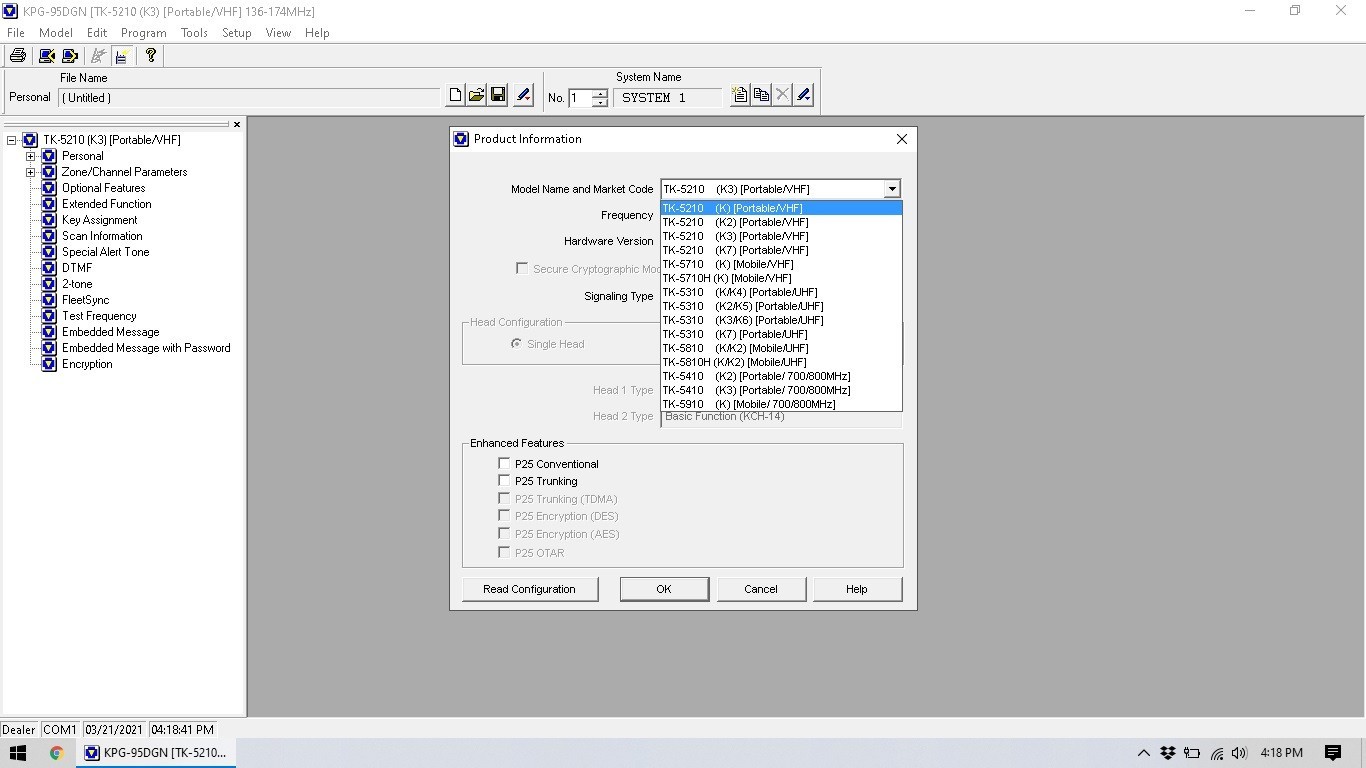Image resolution: width=1366 pixels, height=768 pixels.
Task: Close the tree panel with its X
Action: pos(237,124)
